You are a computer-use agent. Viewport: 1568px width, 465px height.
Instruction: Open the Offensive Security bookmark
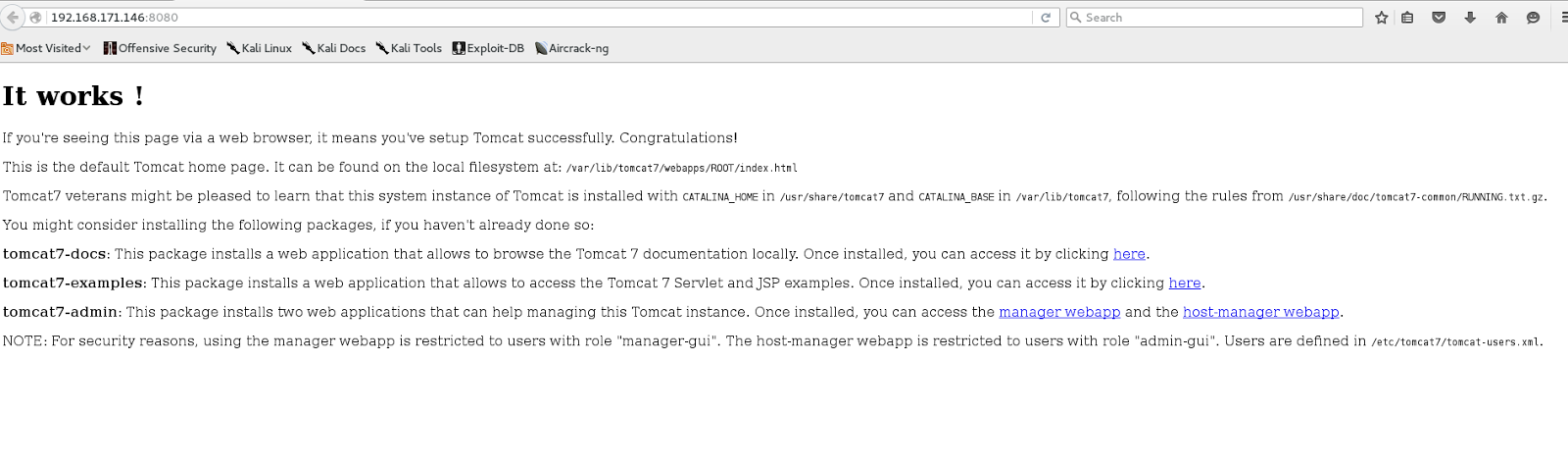(x=160, y=48)
